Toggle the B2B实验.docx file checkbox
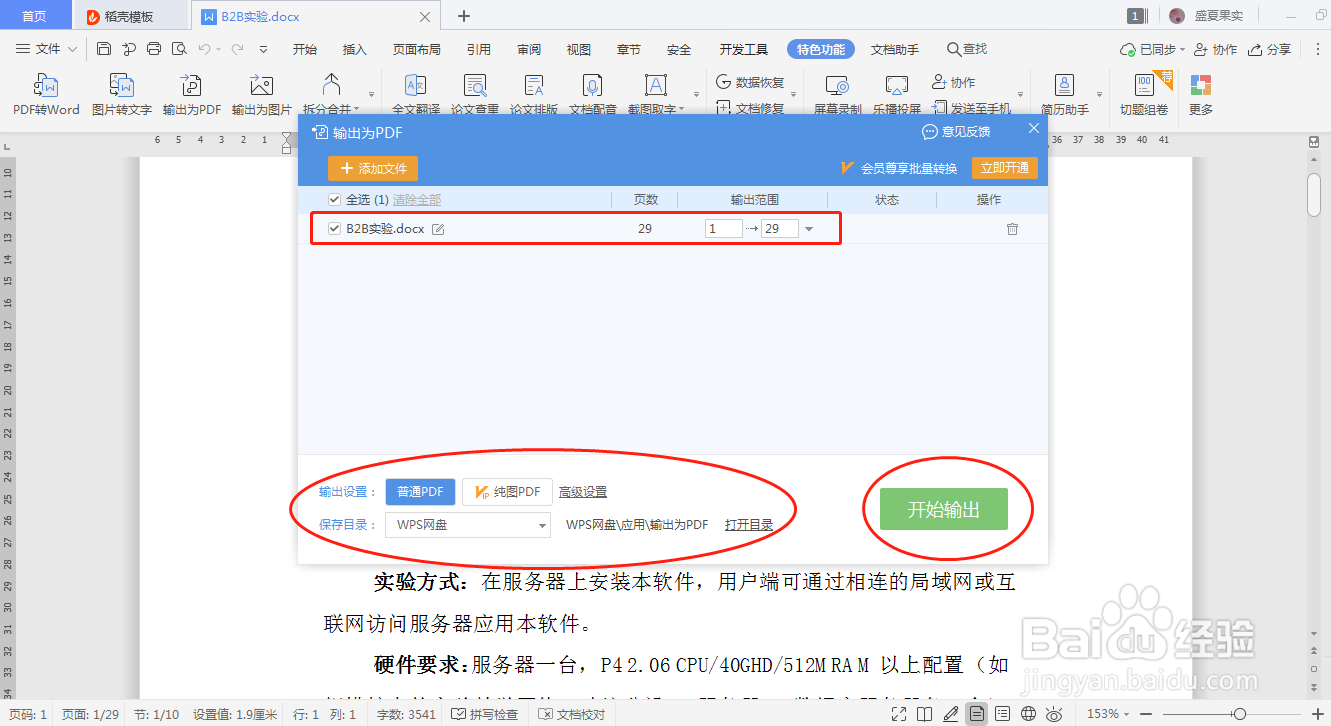 tap(334, 228)
